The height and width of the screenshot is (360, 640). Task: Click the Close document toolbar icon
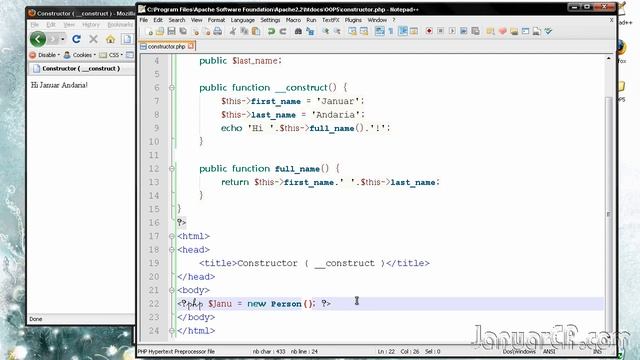(x=196, y=31)
